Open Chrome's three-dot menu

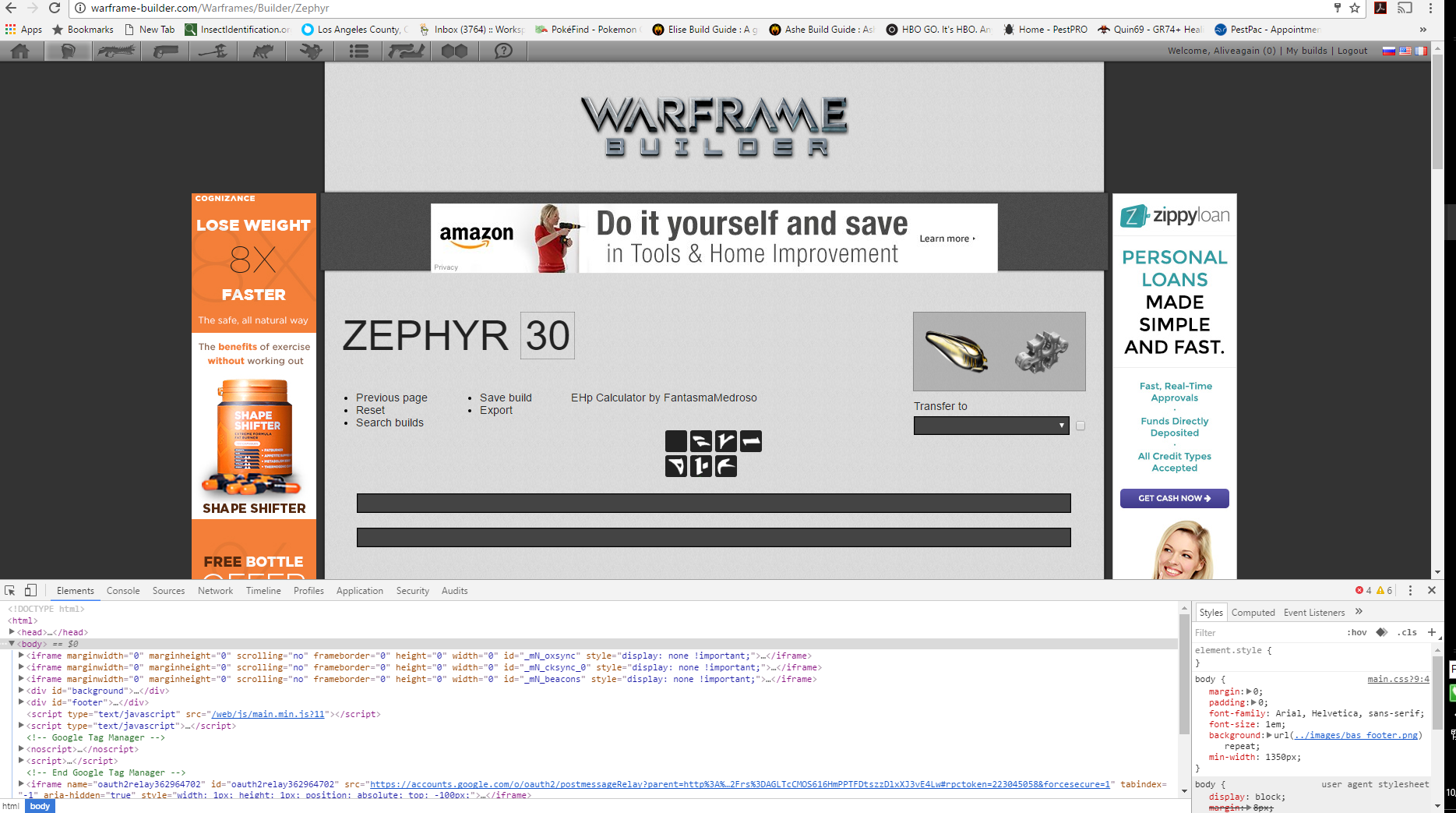tap(1431, 8)
